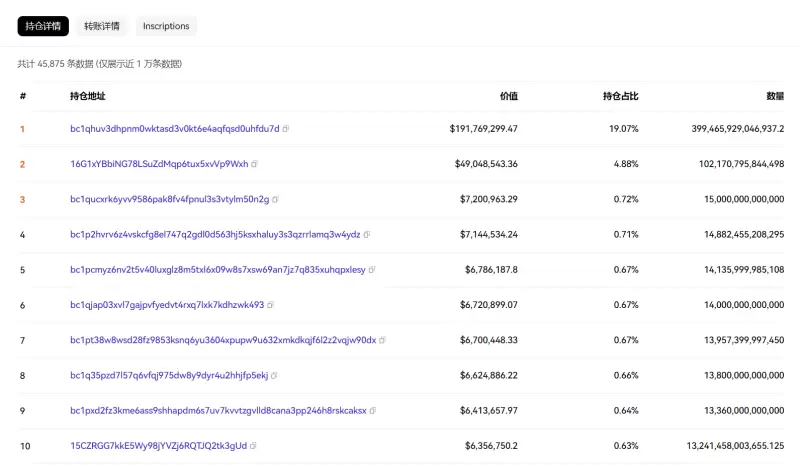800x466 pixels.
Task: Open address link 15CZRGG7kkE5Wy98jYVZj6RQTJQ2tk3gUd
Action: 158,446
